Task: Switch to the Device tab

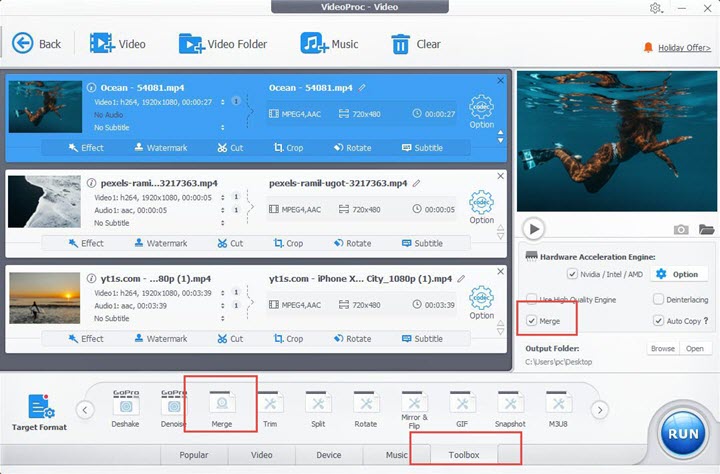Action: click(x=329, y=455)
